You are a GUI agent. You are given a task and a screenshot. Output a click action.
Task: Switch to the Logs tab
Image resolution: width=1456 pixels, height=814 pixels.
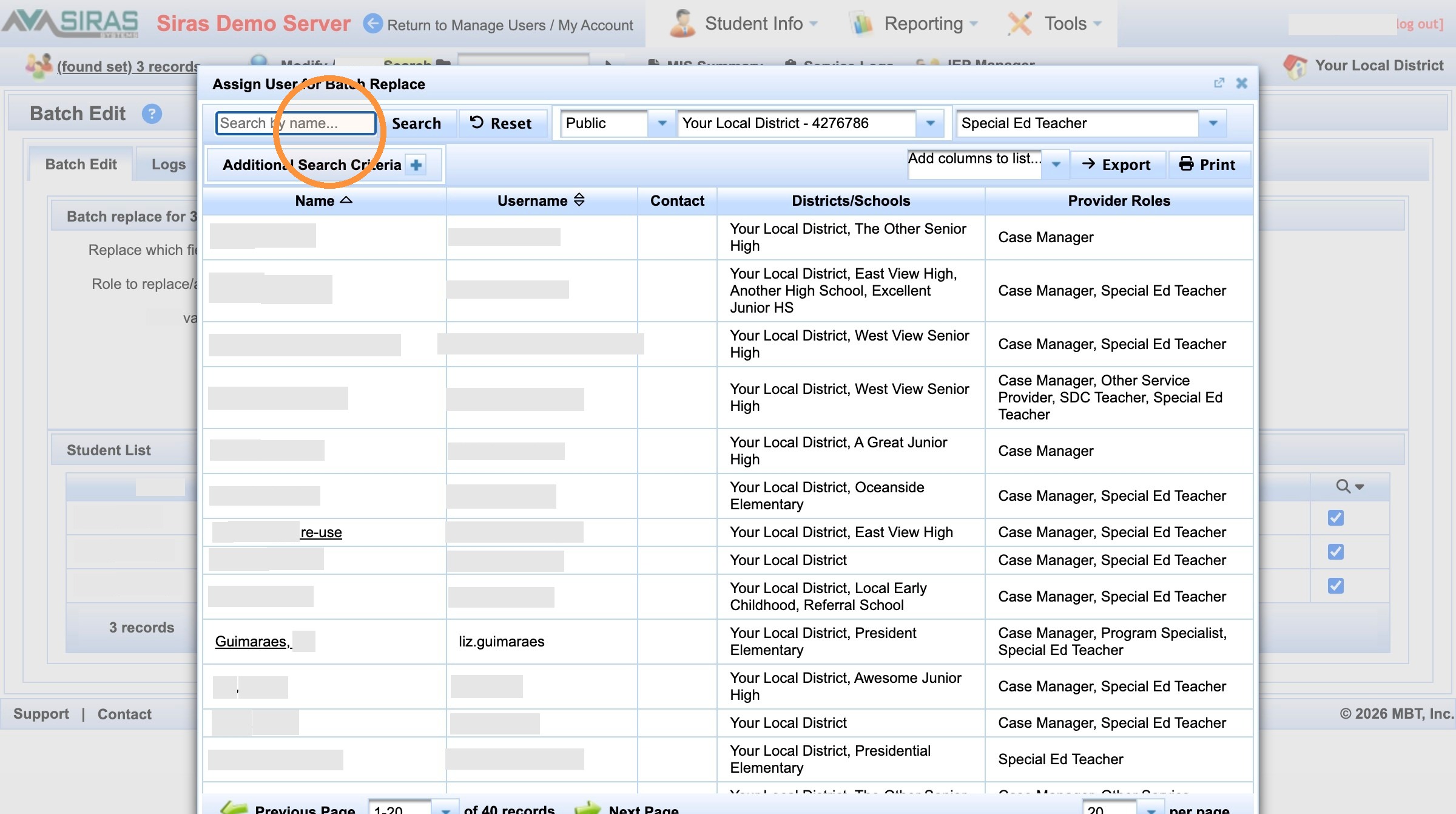(169, 164)
